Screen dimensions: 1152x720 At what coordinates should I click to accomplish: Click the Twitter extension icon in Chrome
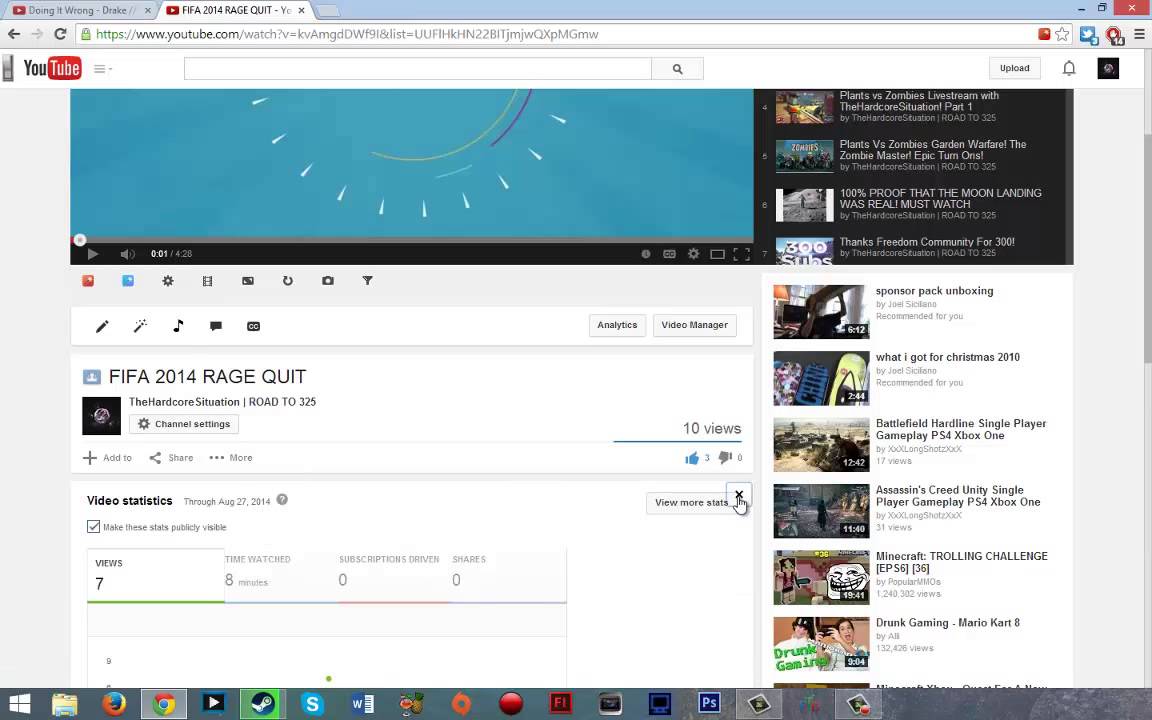click(x=1088, y=35)
